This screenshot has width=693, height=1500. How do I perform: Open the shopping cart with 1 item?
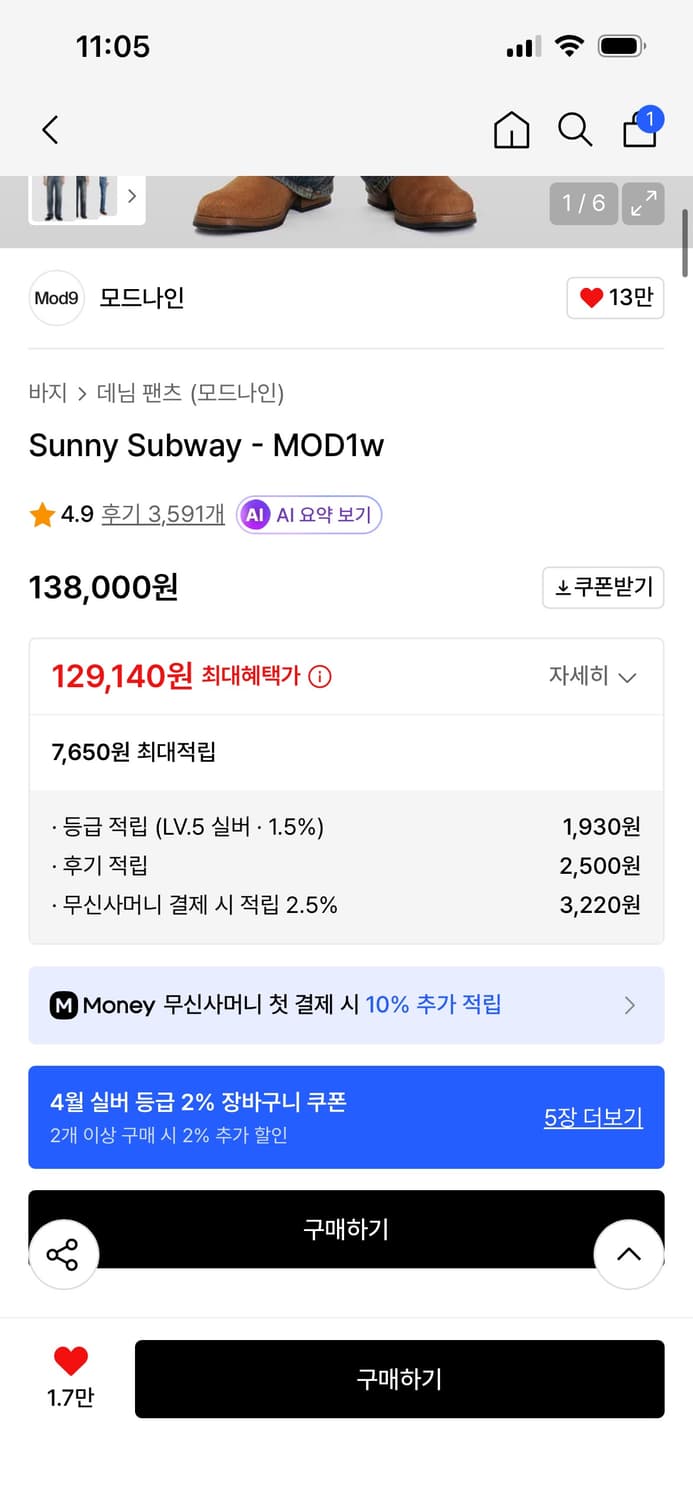point(639,130)
